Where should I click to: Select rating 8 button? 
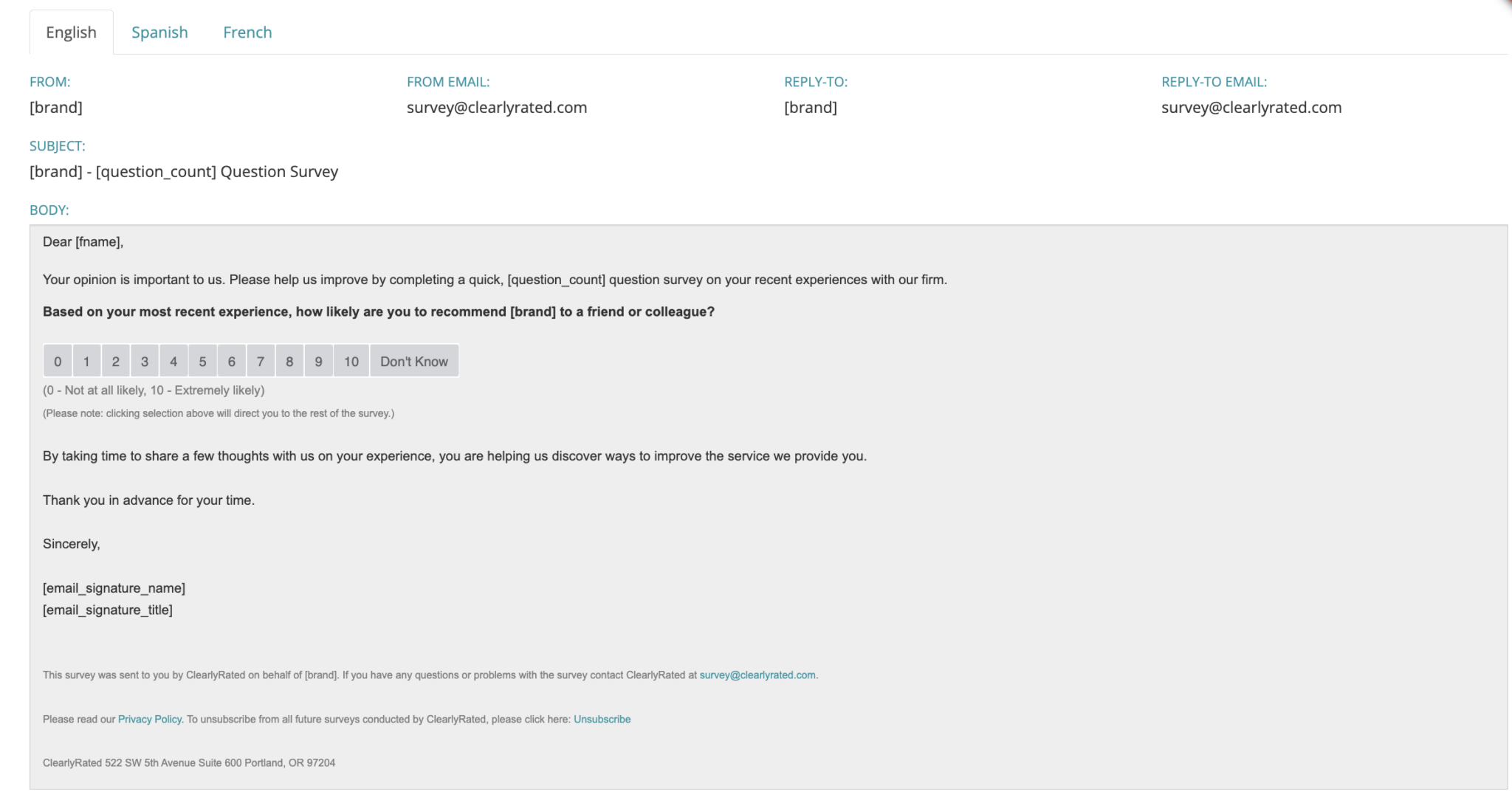(x=289, y=362)
